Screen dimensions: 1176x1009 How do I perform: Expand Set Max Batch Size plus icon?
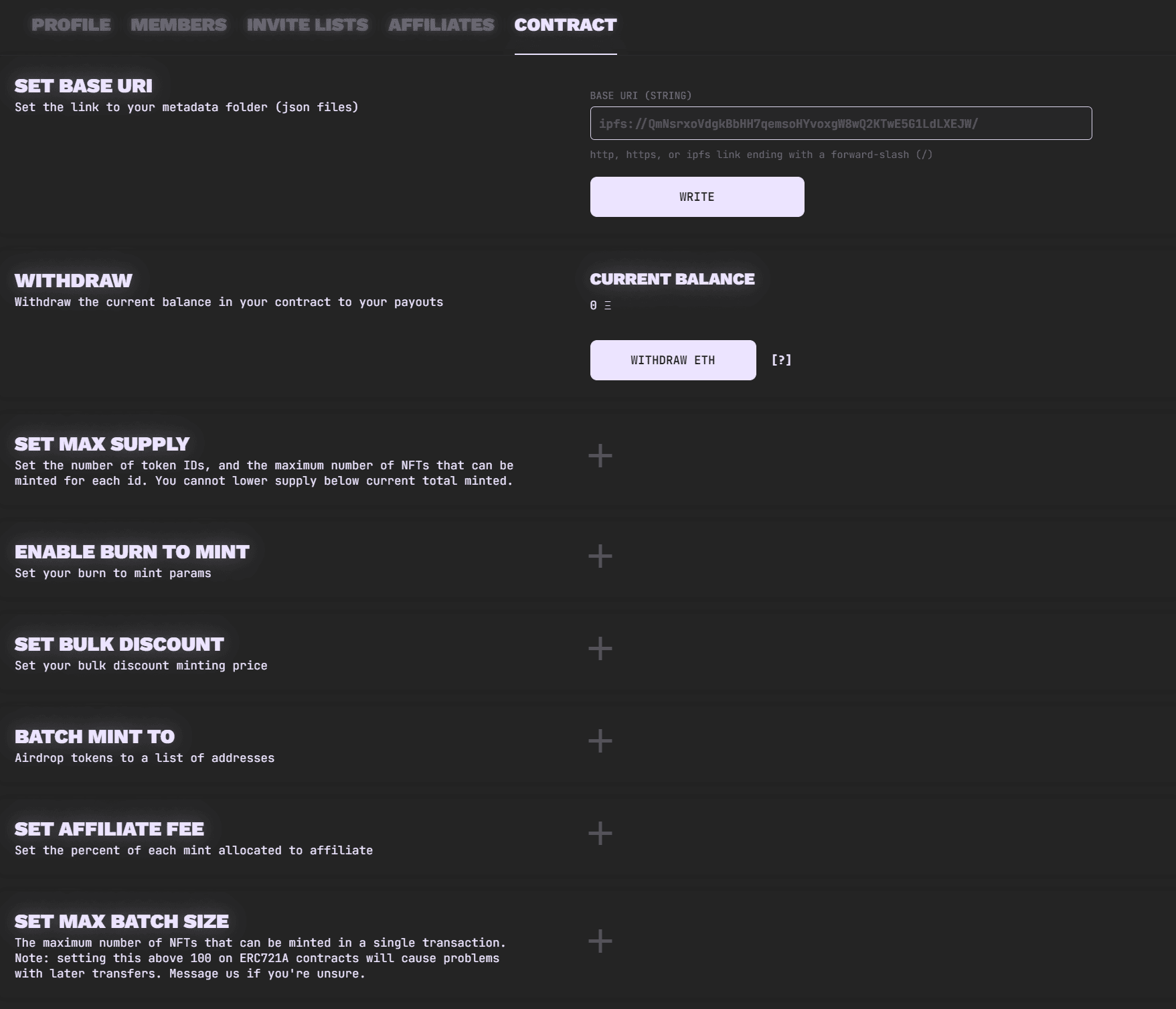(600, 941)
